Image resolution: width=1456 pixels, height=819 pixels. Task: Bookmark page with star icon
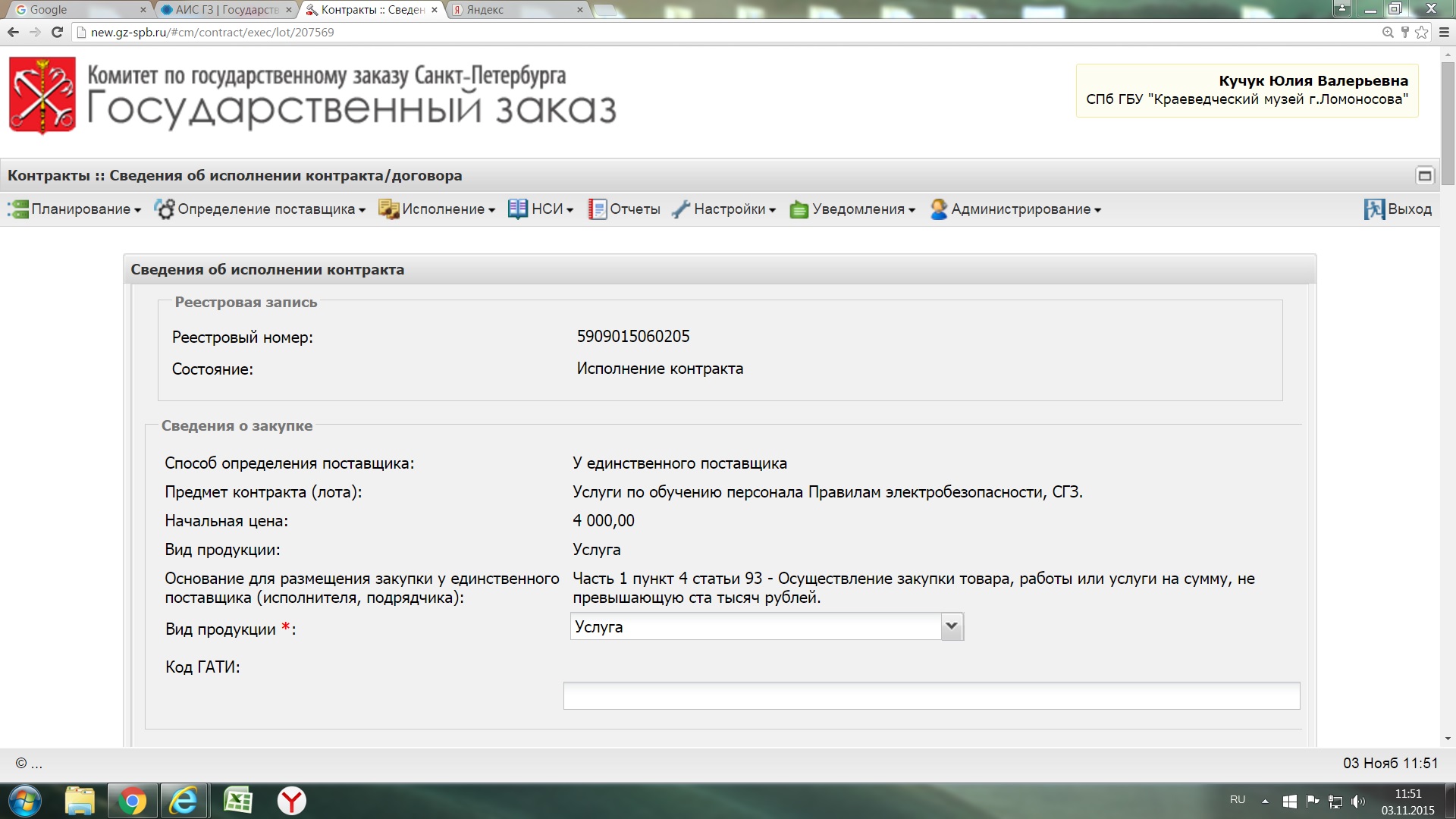[1422, 32]
